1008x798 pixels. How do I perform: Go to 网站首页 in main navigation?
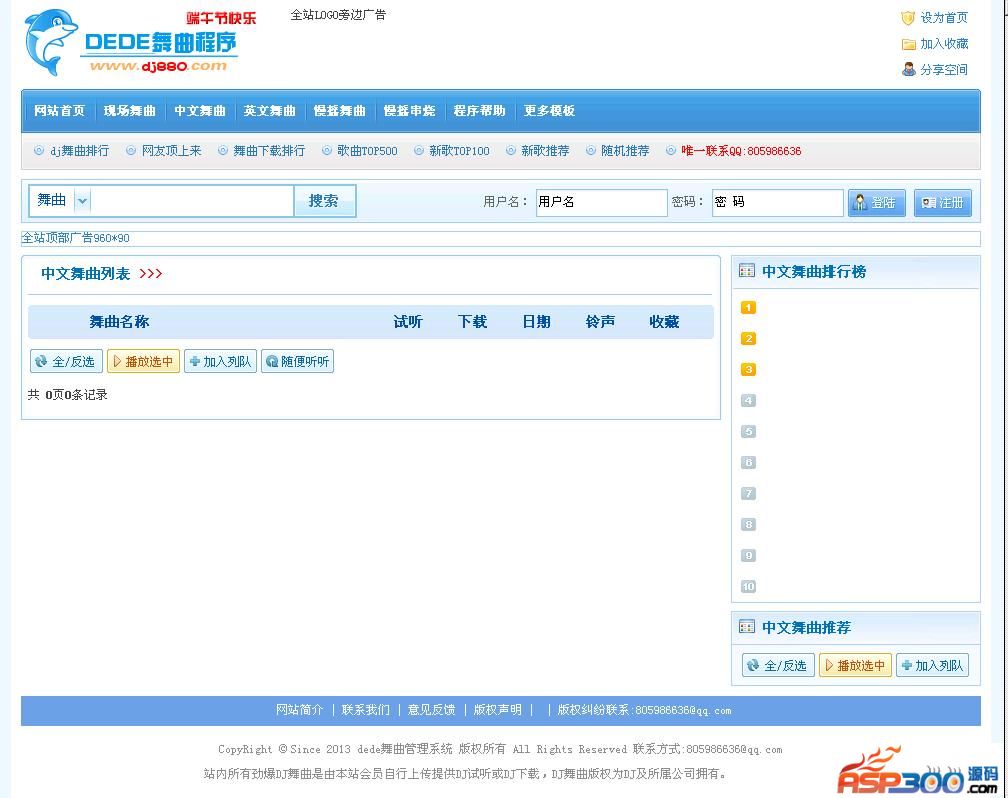[x=59, y=111]
